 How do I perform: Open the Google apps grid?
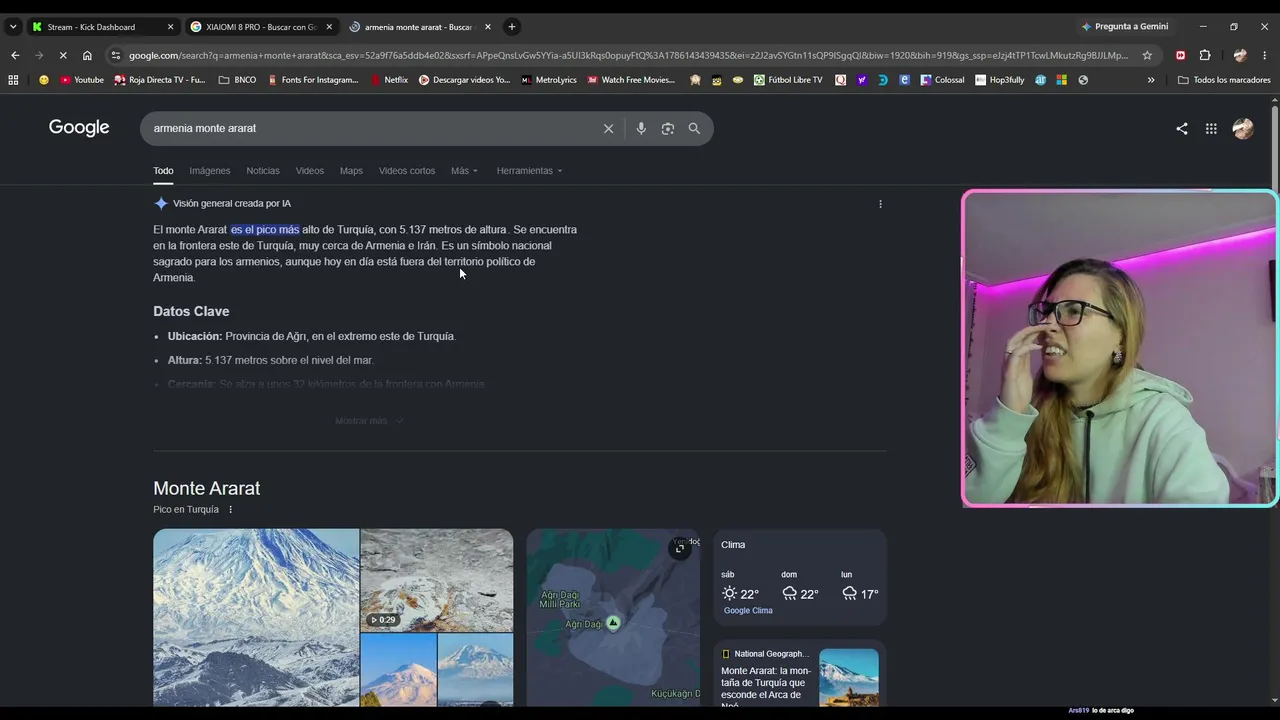1211,128
